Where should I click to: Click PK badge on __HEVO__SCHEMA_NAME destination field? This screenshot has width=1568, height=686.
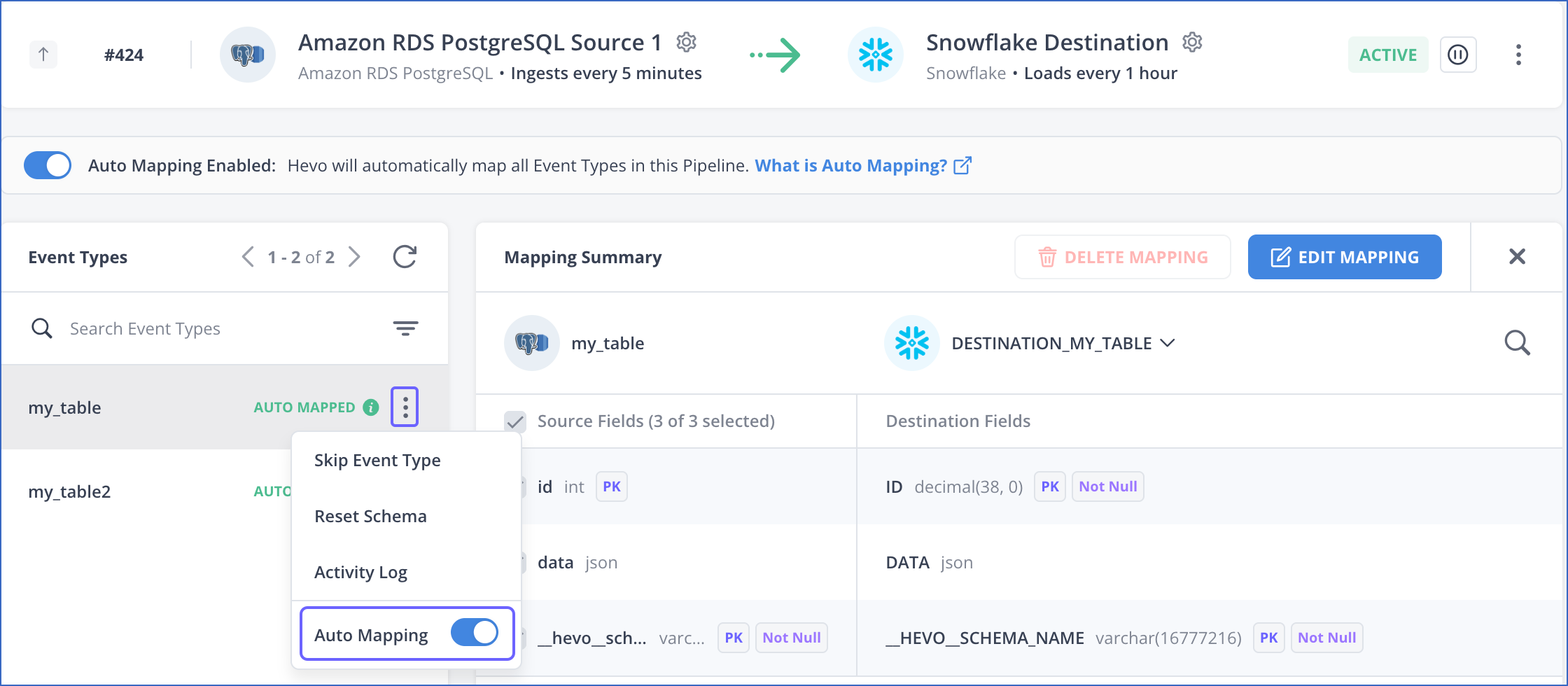(1269, 638)
